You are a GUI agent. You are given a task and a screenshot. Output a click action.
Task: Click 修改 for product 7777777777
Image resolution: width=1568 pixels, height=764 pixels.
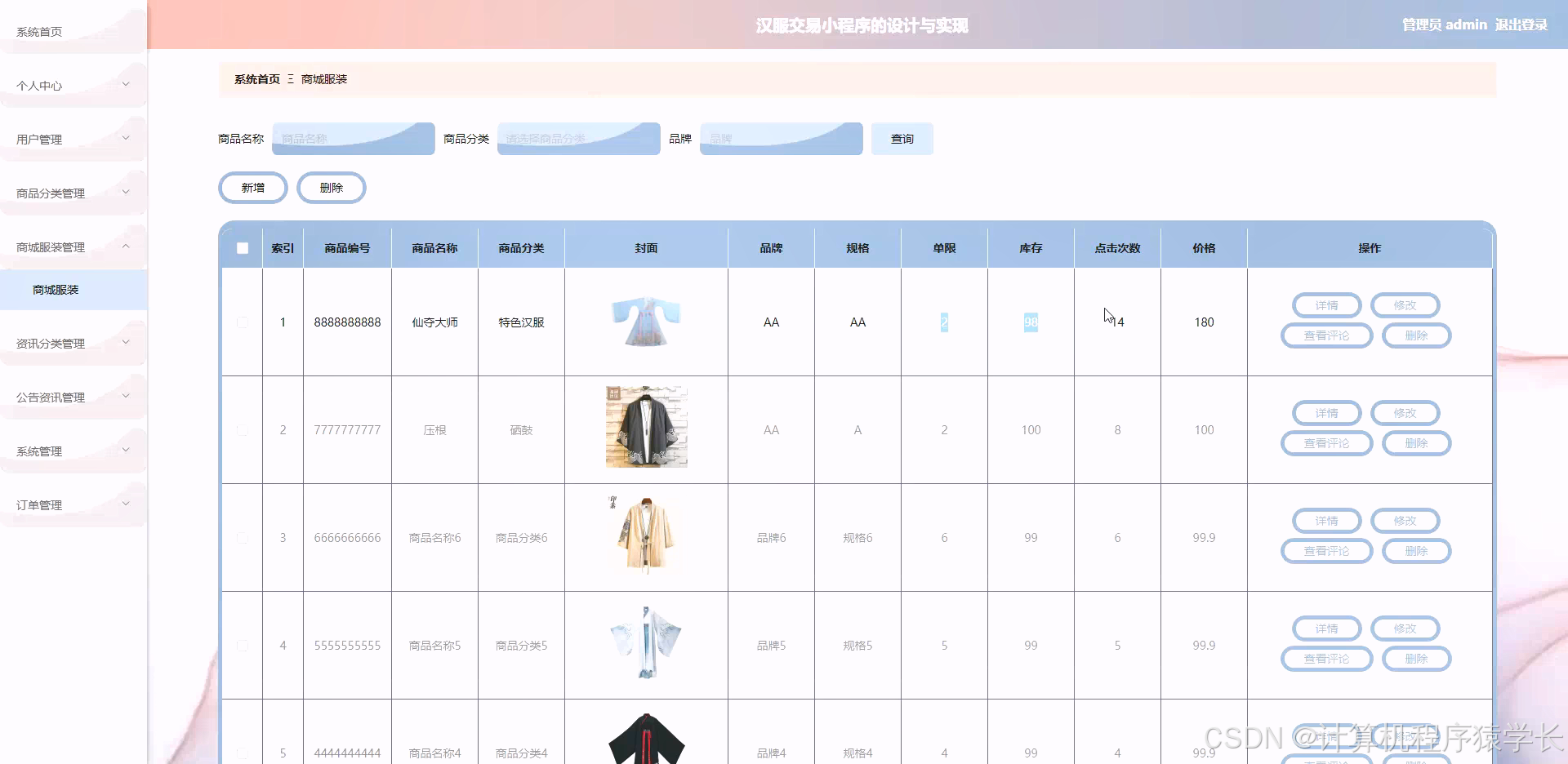pos(1405,413)
